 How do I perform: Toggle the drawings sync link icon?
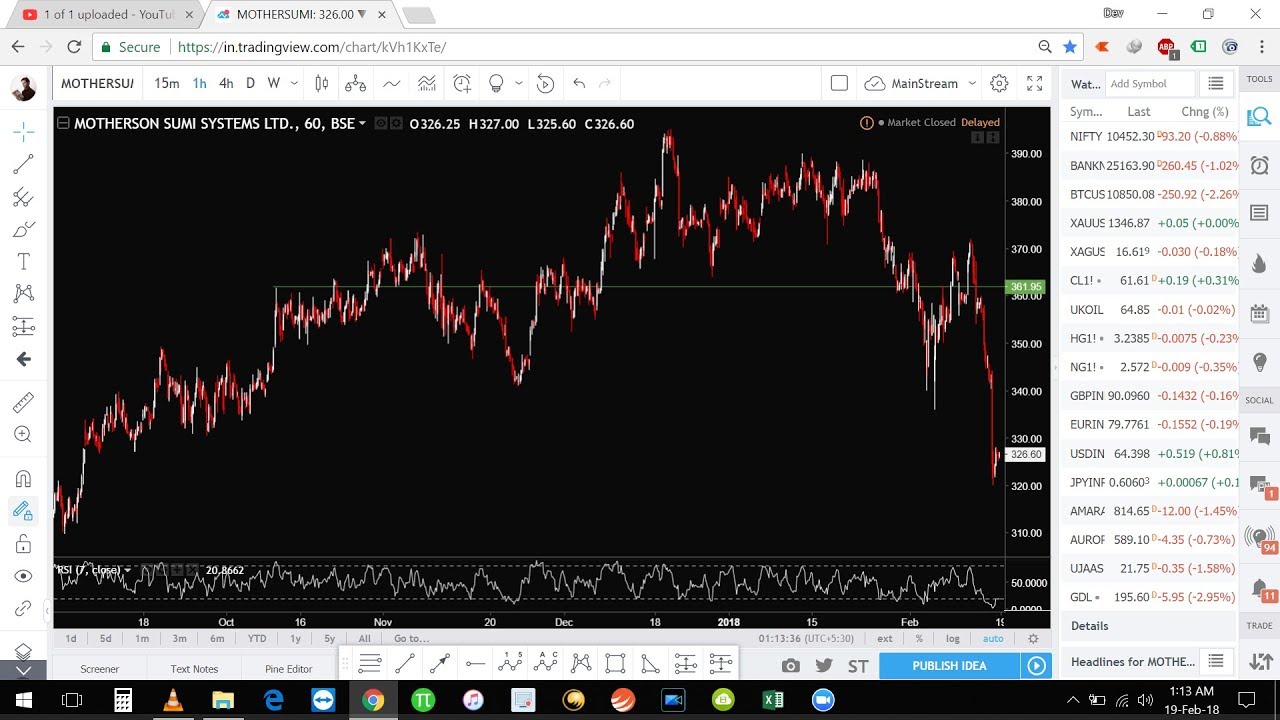pos(23,608)
